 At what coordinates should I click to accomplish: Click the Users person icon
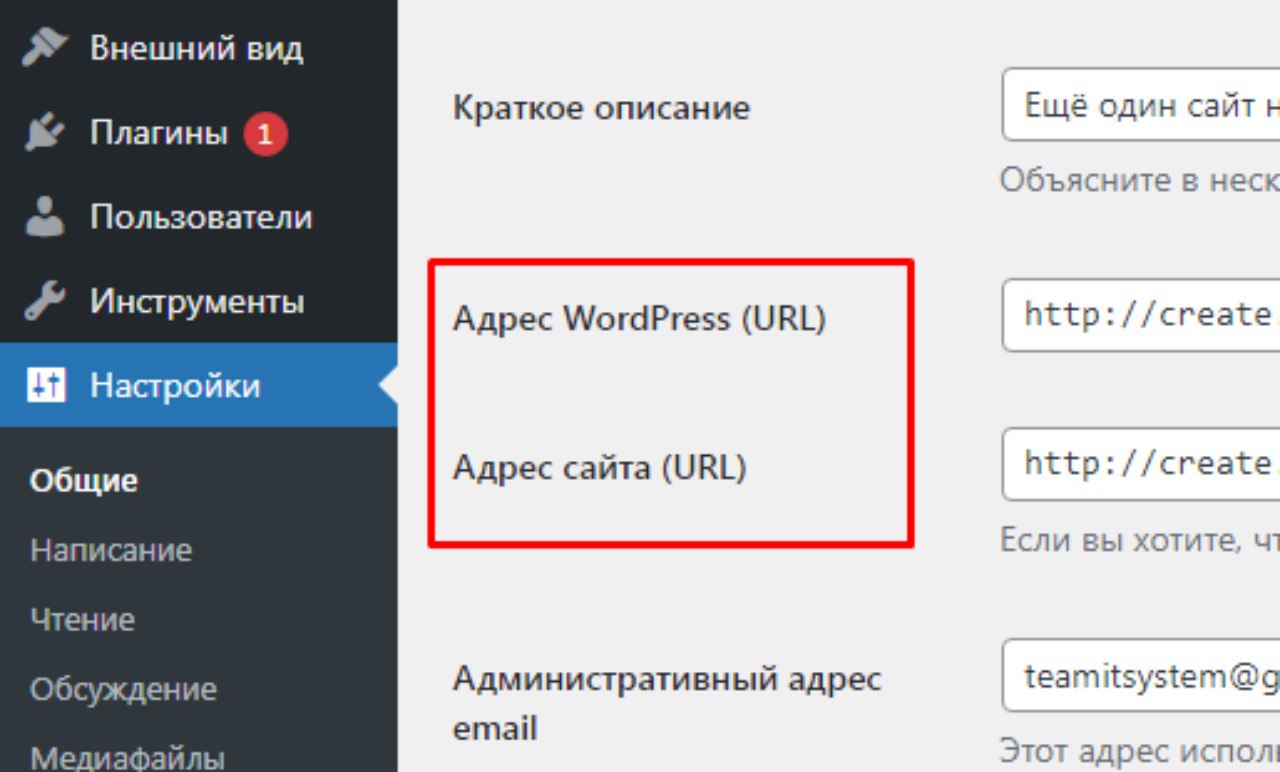45,217
